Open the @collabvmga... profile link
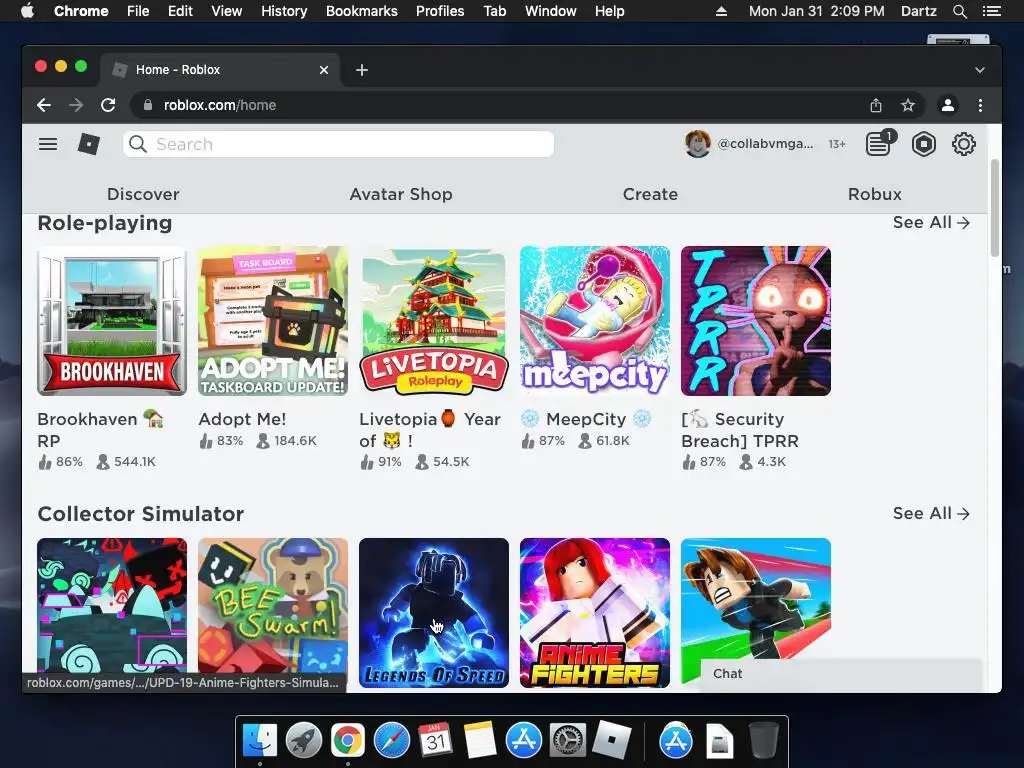 765,144
